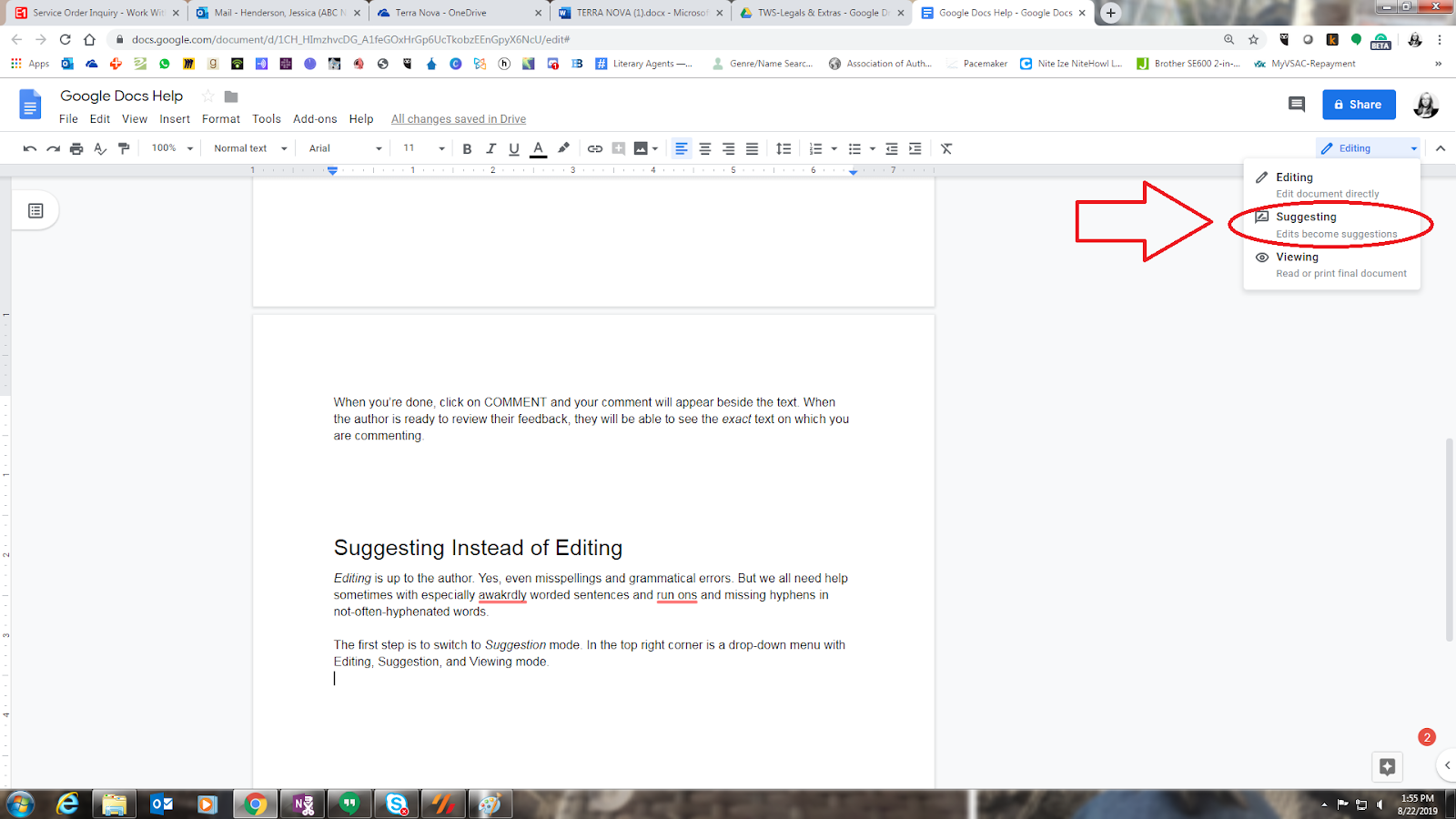Print the document using the printer icon
The image size is (1456, 819).
(x=76, y=148)
